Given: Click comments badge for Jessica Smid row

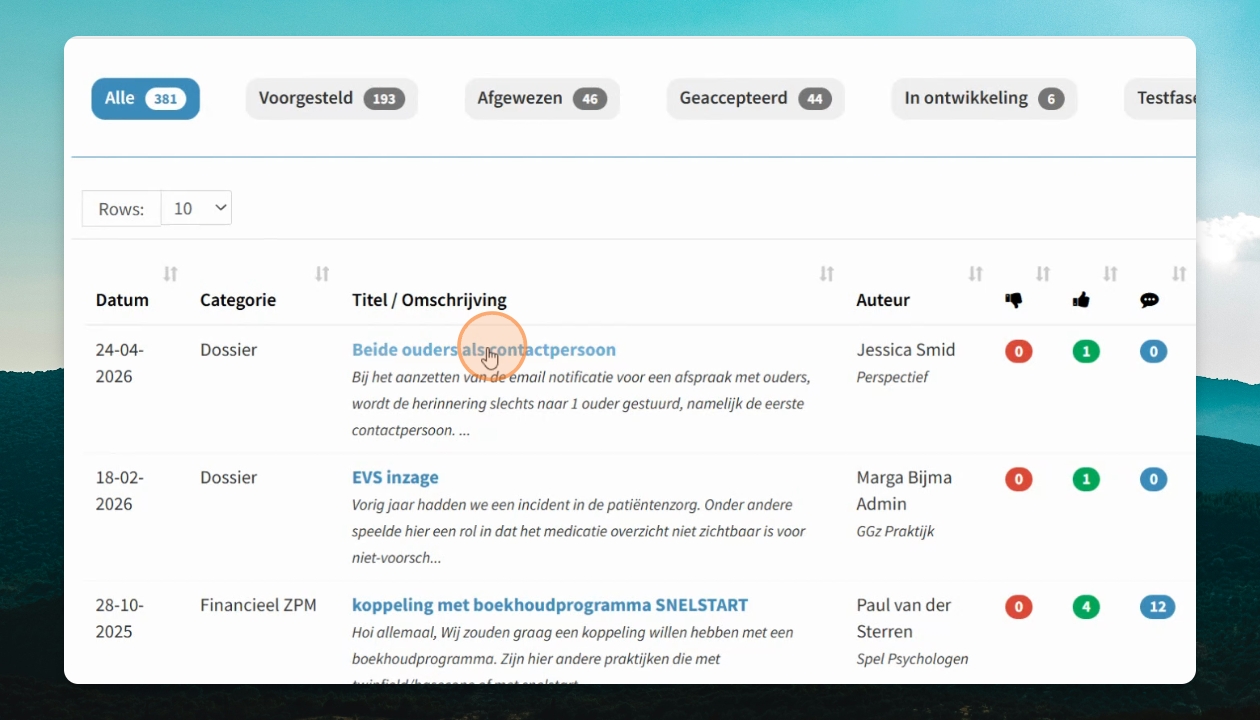Looking at the screenshot, I should (x=1153, y=351).
